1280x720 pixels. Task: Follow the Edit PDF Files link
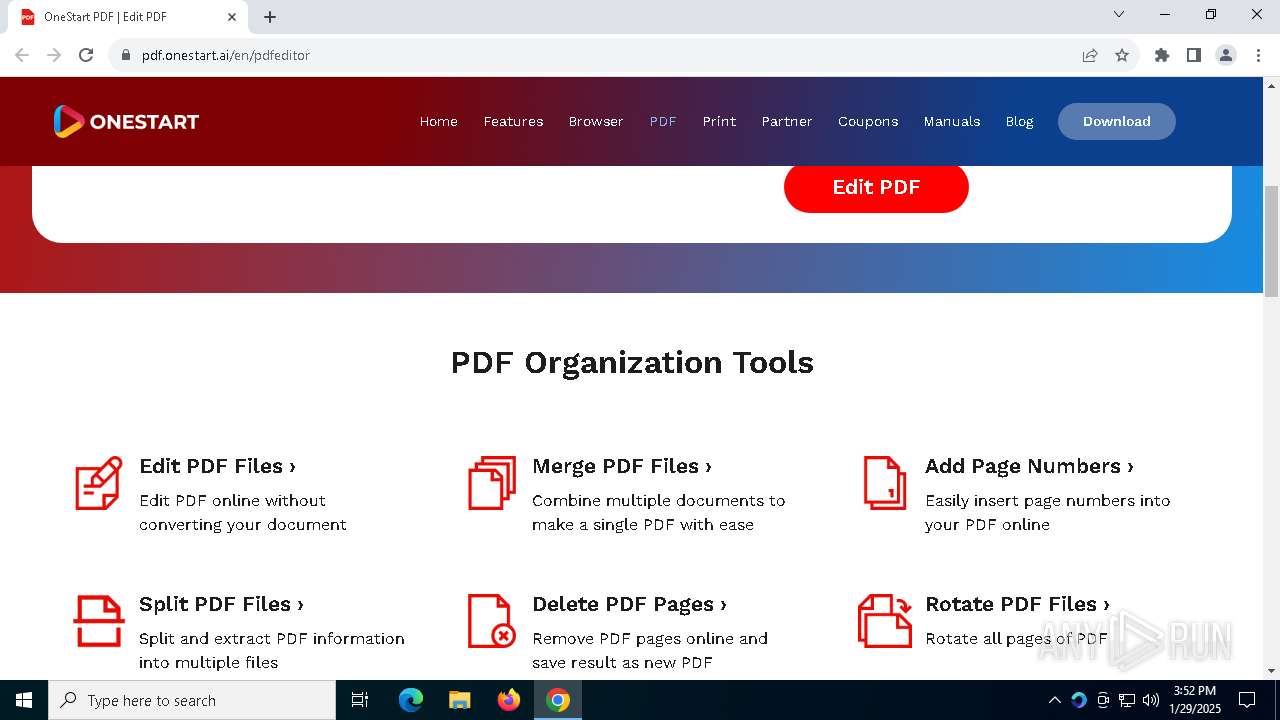tap(218, 466)
